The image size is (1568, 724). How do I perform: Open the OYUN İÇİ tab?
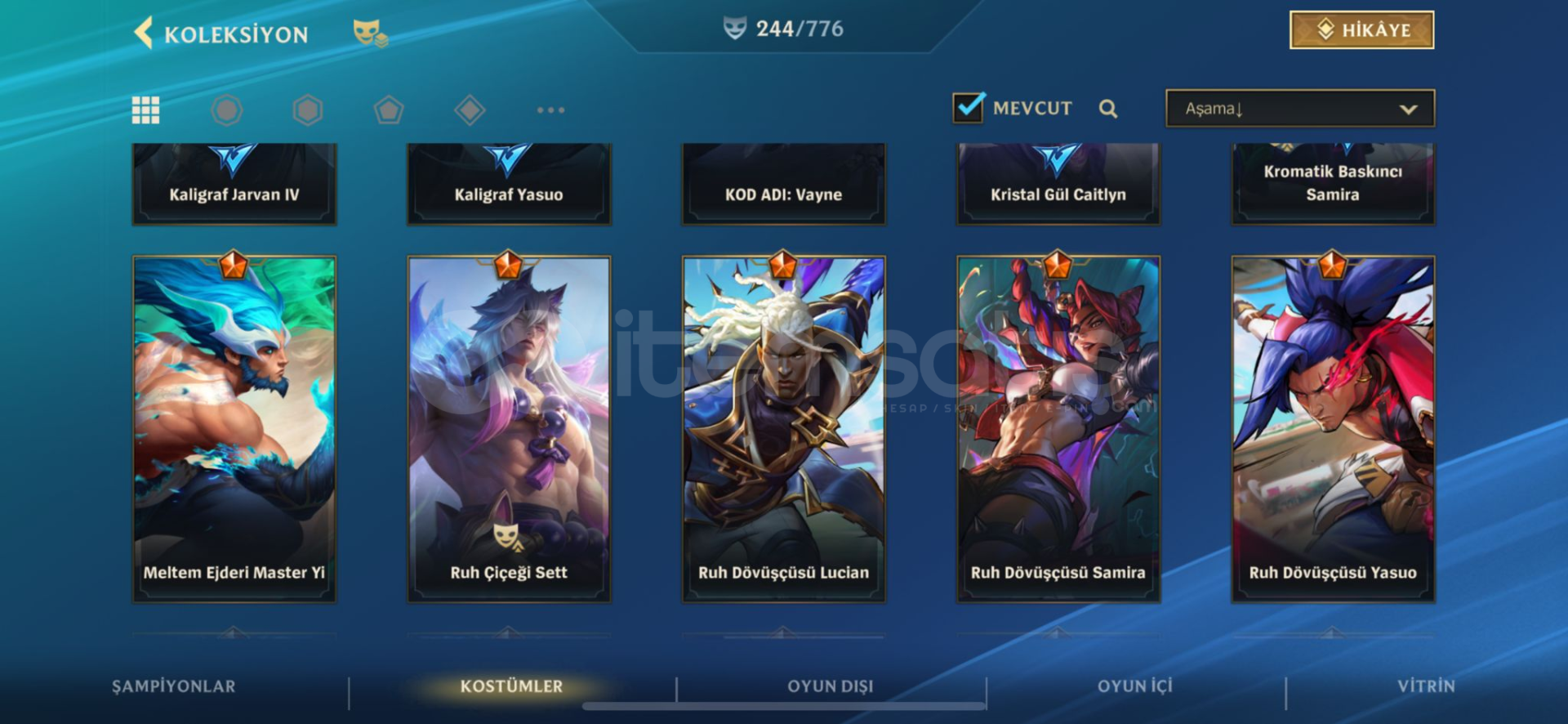pos(1135,686)
